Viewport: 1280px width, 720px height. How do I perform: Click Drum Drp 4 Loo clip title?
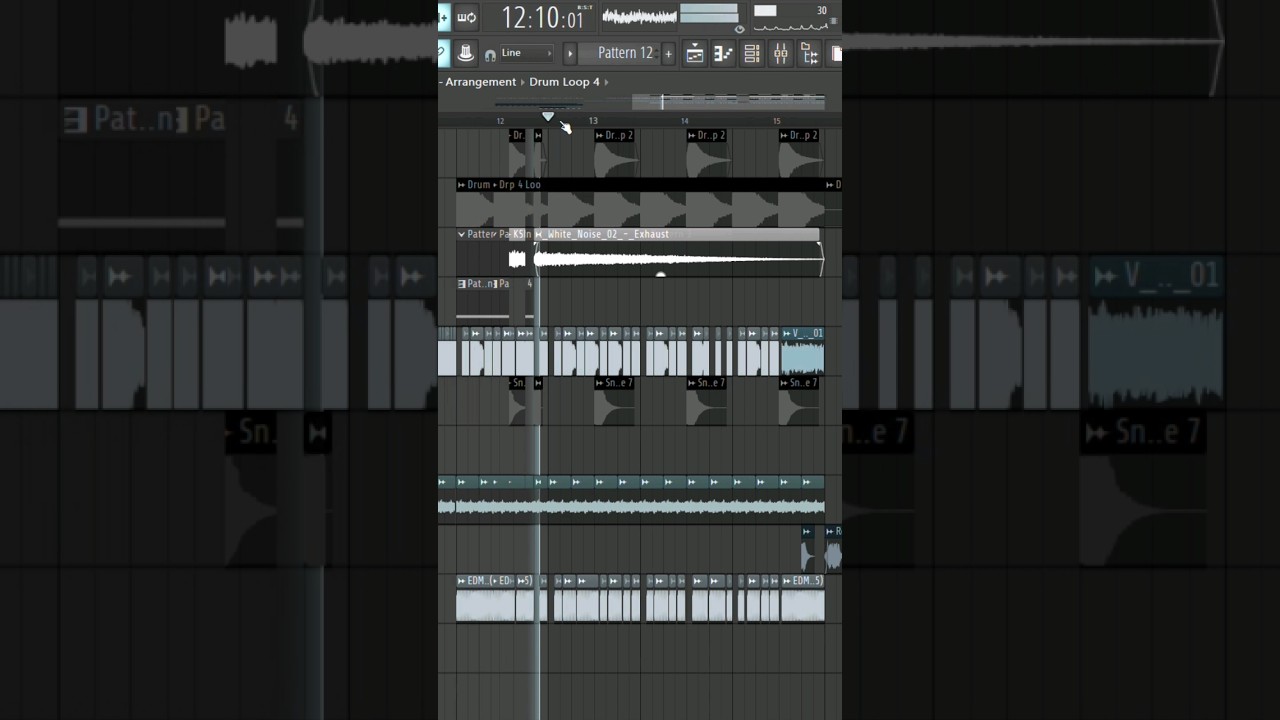[504, 185]
